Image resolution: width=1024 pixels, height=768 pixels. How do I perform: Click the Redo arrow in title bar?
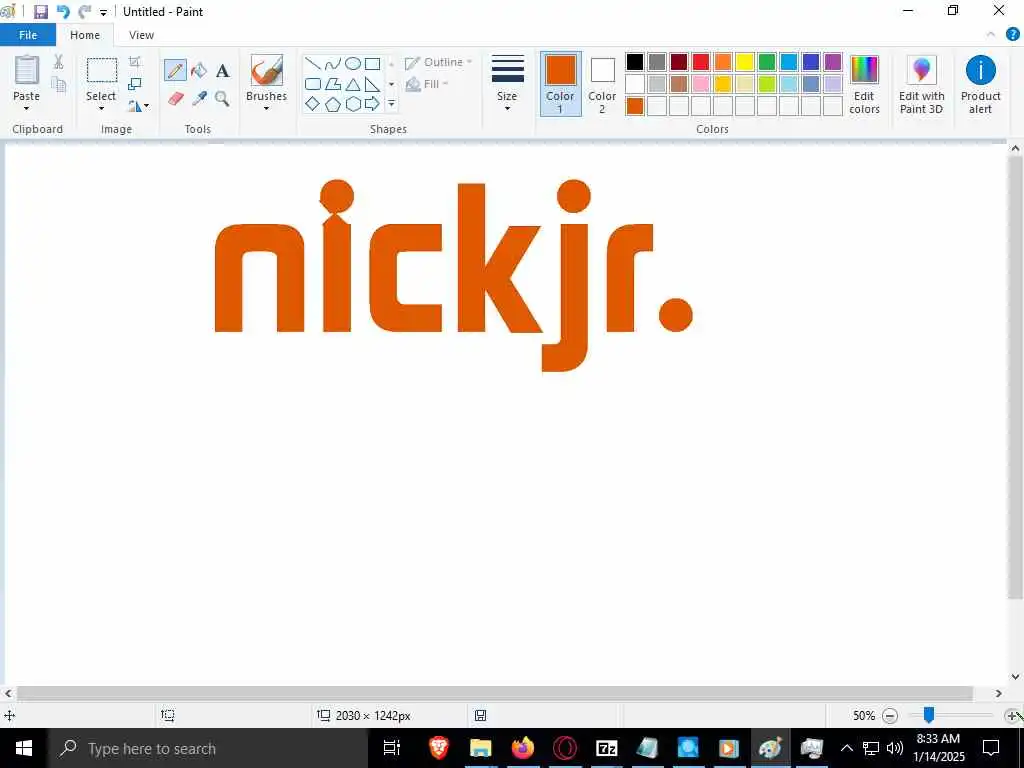pos(84,12)
